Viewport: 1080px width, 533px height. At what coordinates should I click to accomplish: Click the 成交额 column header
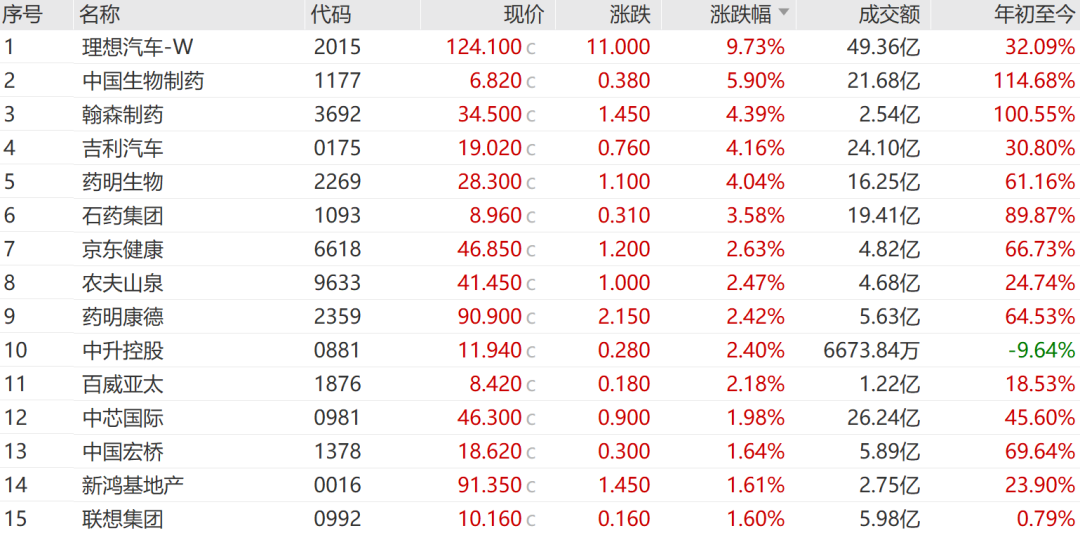coord(889,13)
